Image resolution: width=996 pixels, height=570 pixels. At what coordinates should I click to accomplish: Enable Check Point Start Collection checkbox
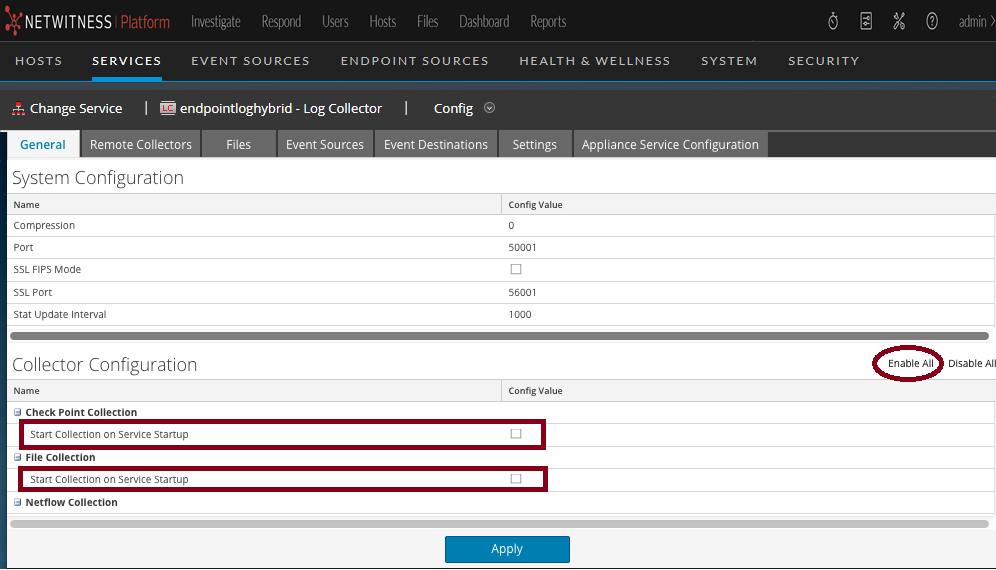point(516,434)
